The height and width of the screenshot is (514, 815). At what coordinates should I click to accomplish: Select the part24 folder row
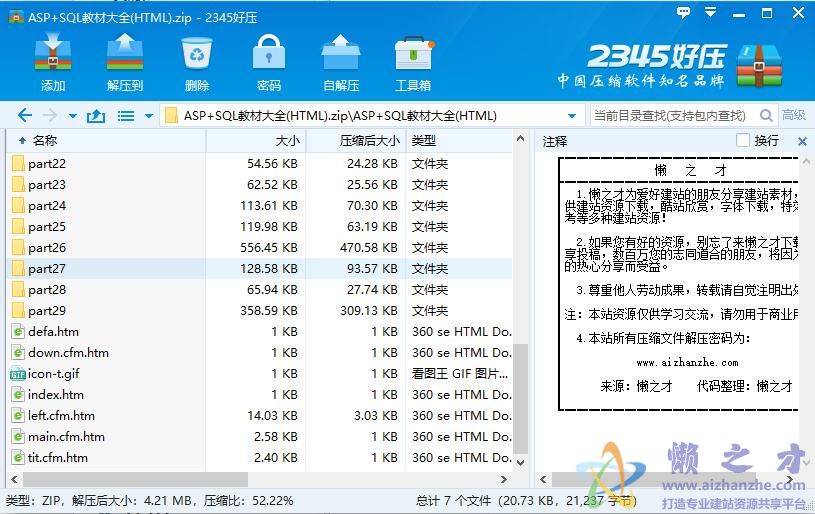pos(260,206)
